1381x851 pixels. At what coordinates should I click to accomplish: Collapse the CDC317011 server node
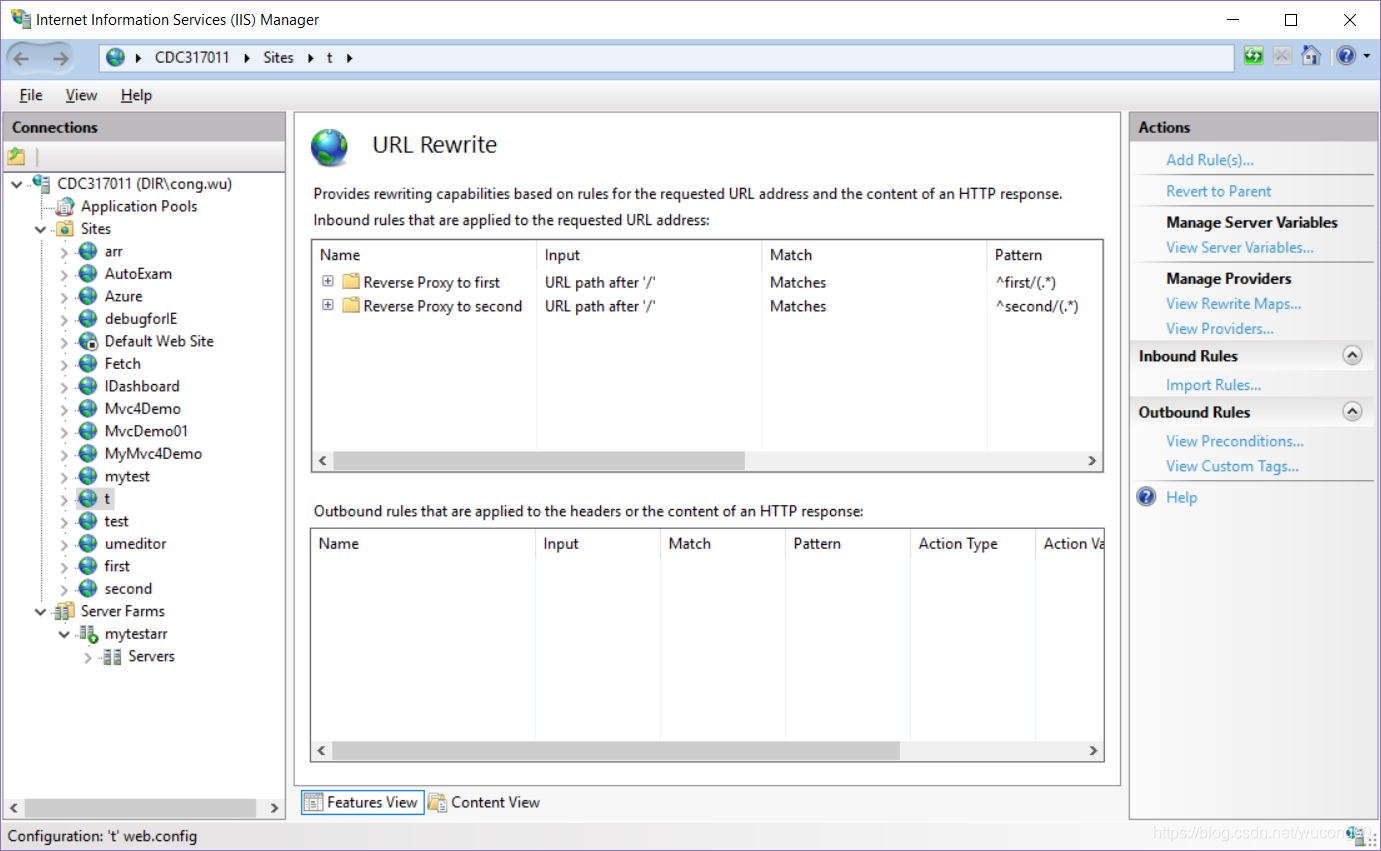[x=17, y=184]
